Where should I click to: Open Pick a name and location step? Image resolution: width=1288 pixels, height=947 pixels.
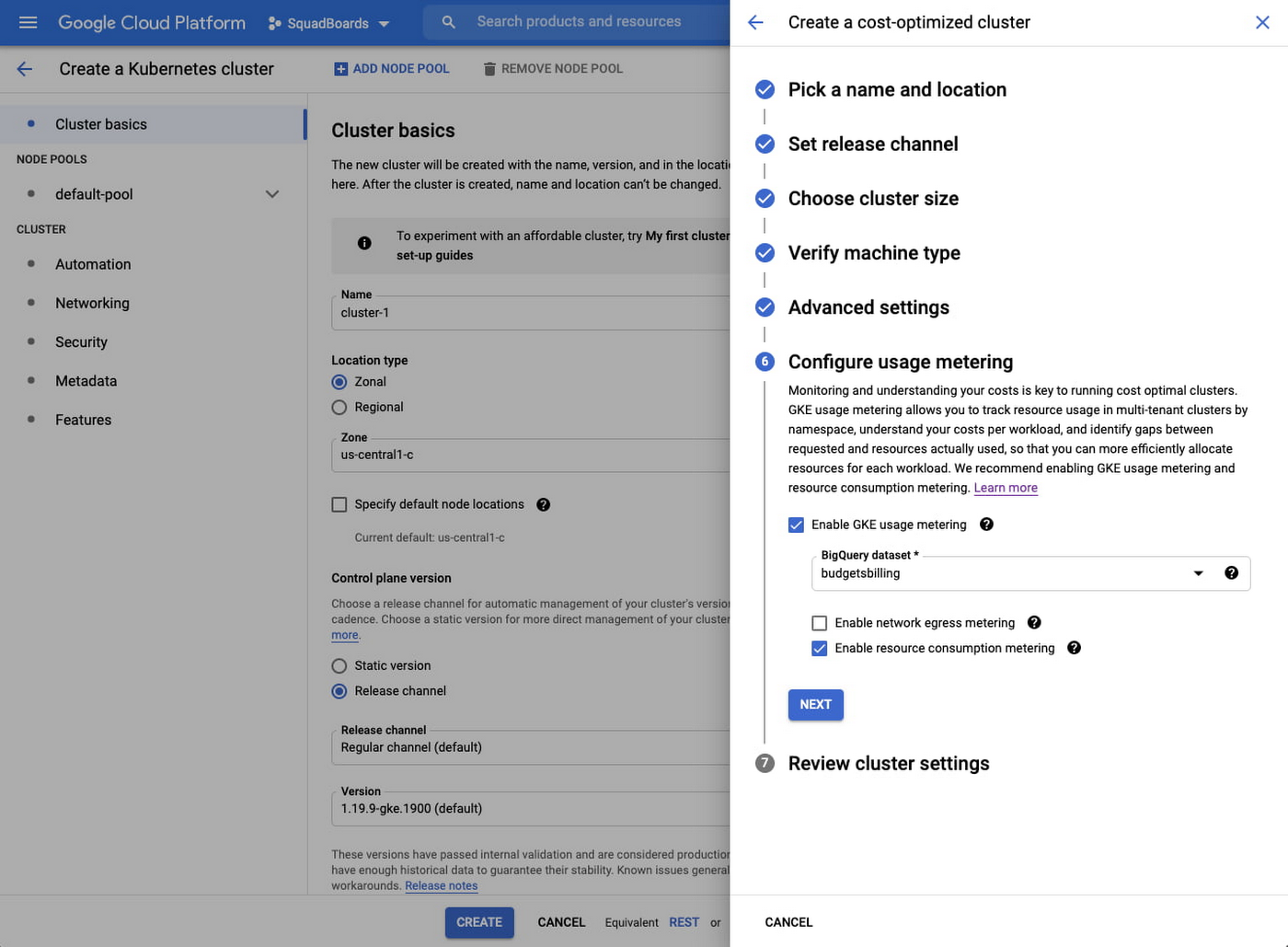tap(897, 89)
